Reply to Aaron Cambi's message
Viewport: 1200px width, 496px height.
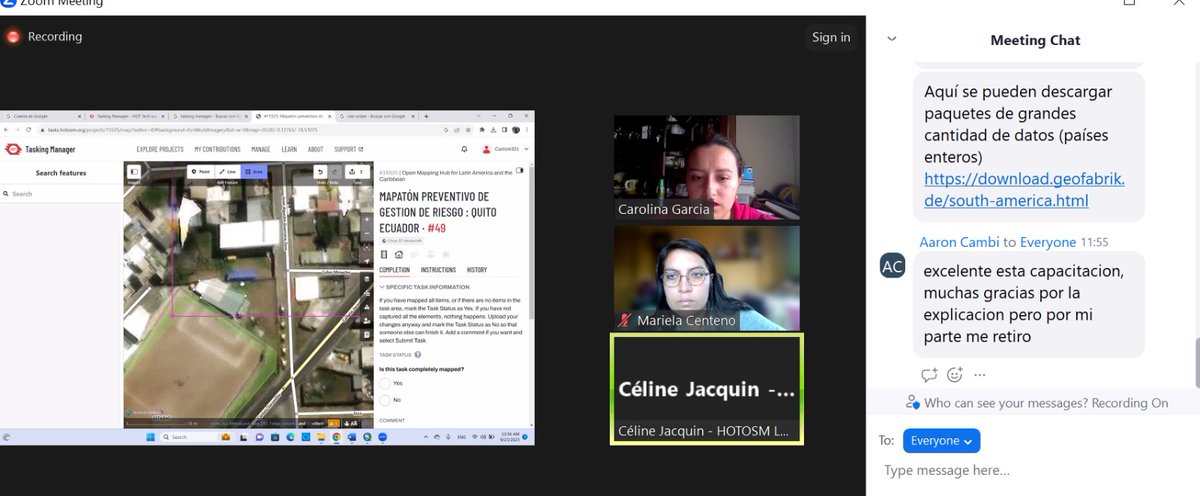[x=929, y=375]
